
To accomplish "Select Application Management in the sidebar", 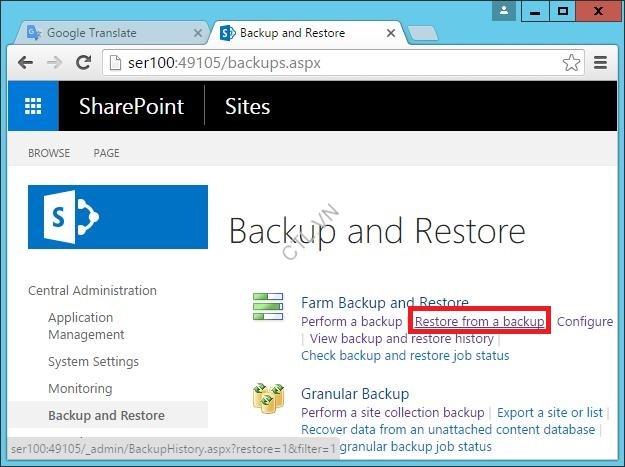I will 86,326.
